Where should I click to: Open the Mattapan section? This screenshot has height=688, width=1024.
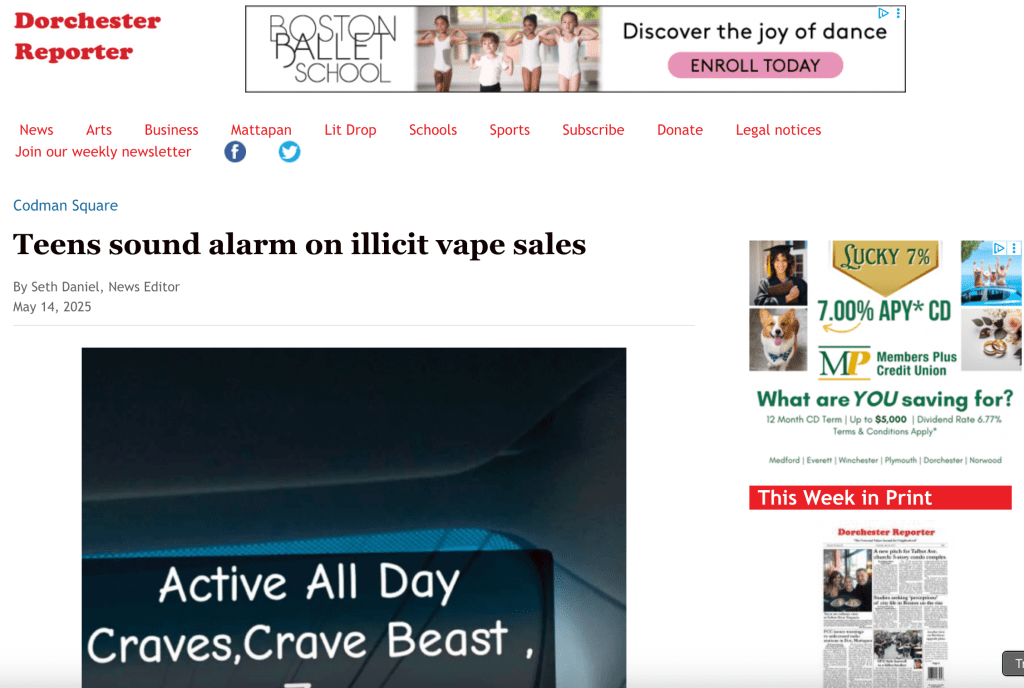coord(261,130)
